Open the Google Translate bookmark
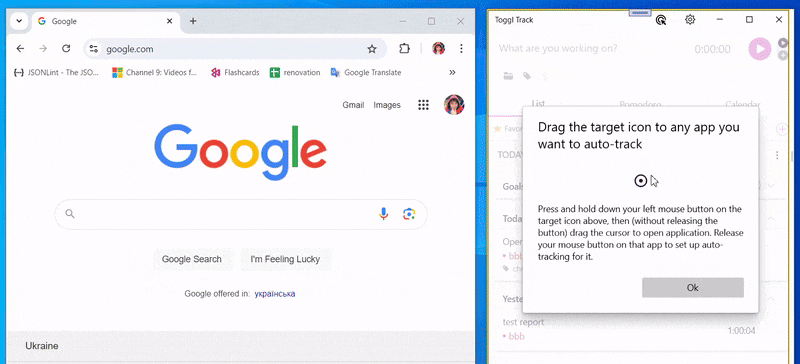This screenshot has width=800, height=364. (366, 72)
